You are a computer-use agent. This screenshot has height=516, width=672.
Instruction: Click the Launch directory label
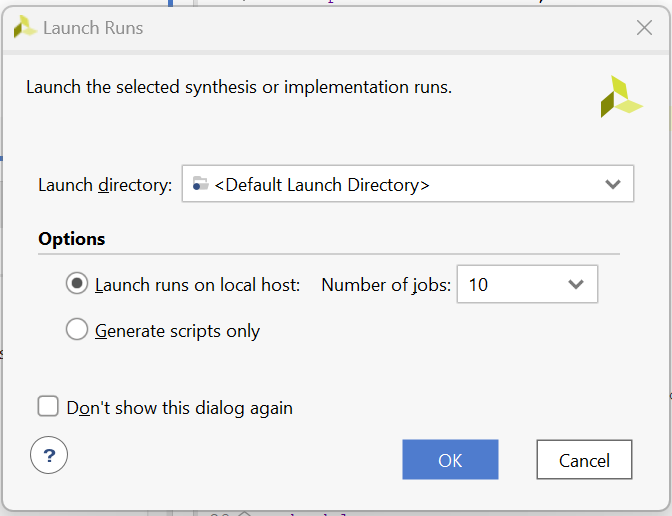pyautogui.click(x=105, y=185)
